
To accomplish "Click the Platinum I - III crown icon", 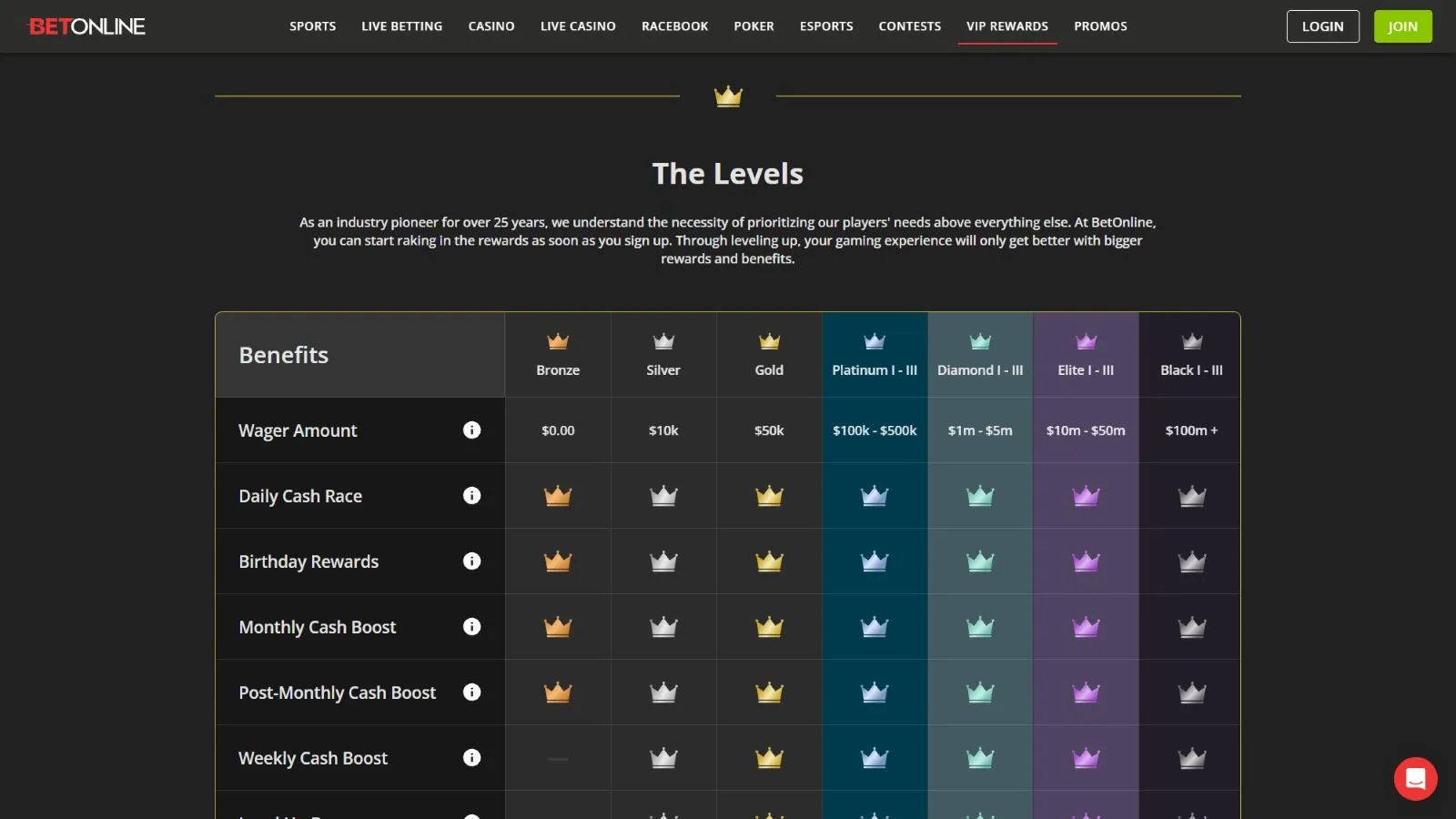I will click(875, 342).
